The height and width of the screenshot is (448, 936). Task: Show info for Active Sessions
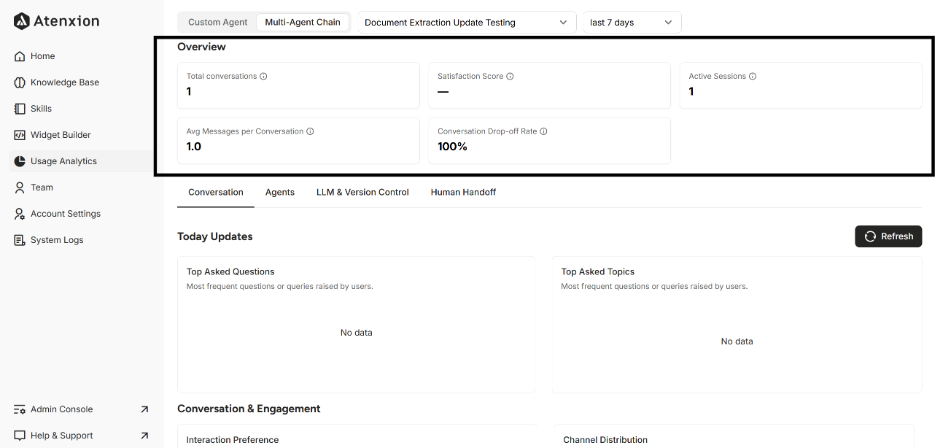point(752,76)
